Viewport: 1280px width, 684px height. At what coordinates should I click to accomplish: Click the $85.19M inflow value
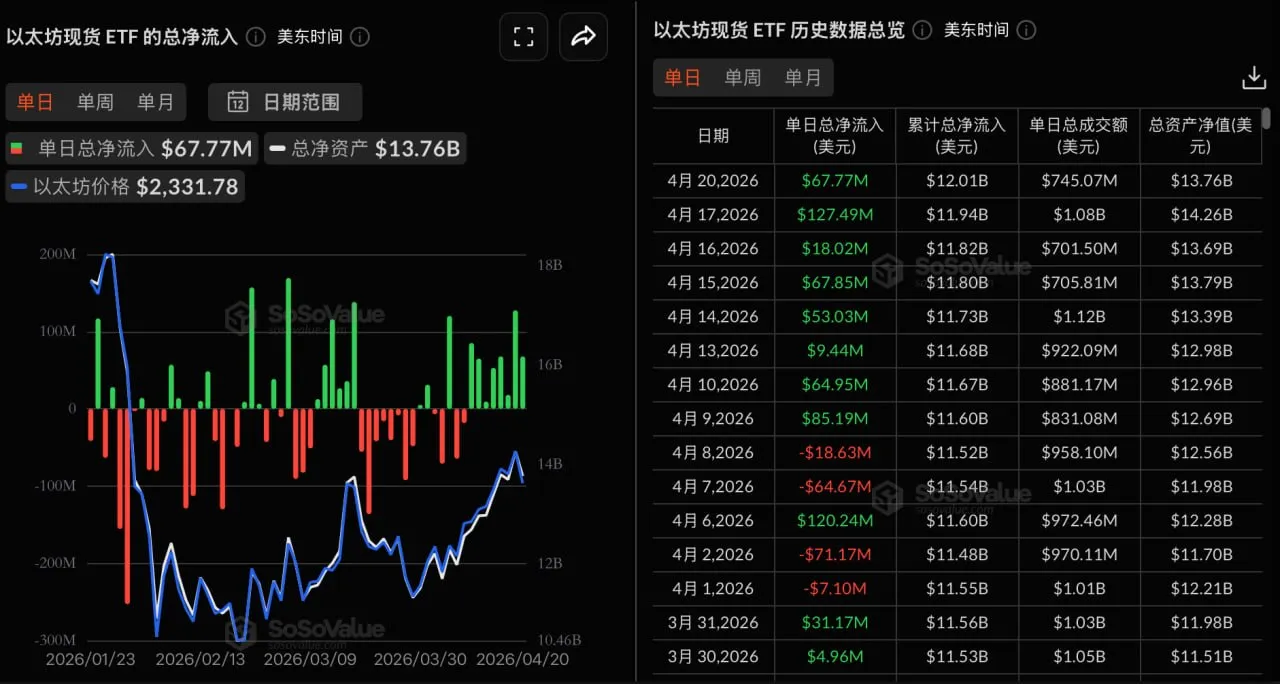(x=834, y=419)
